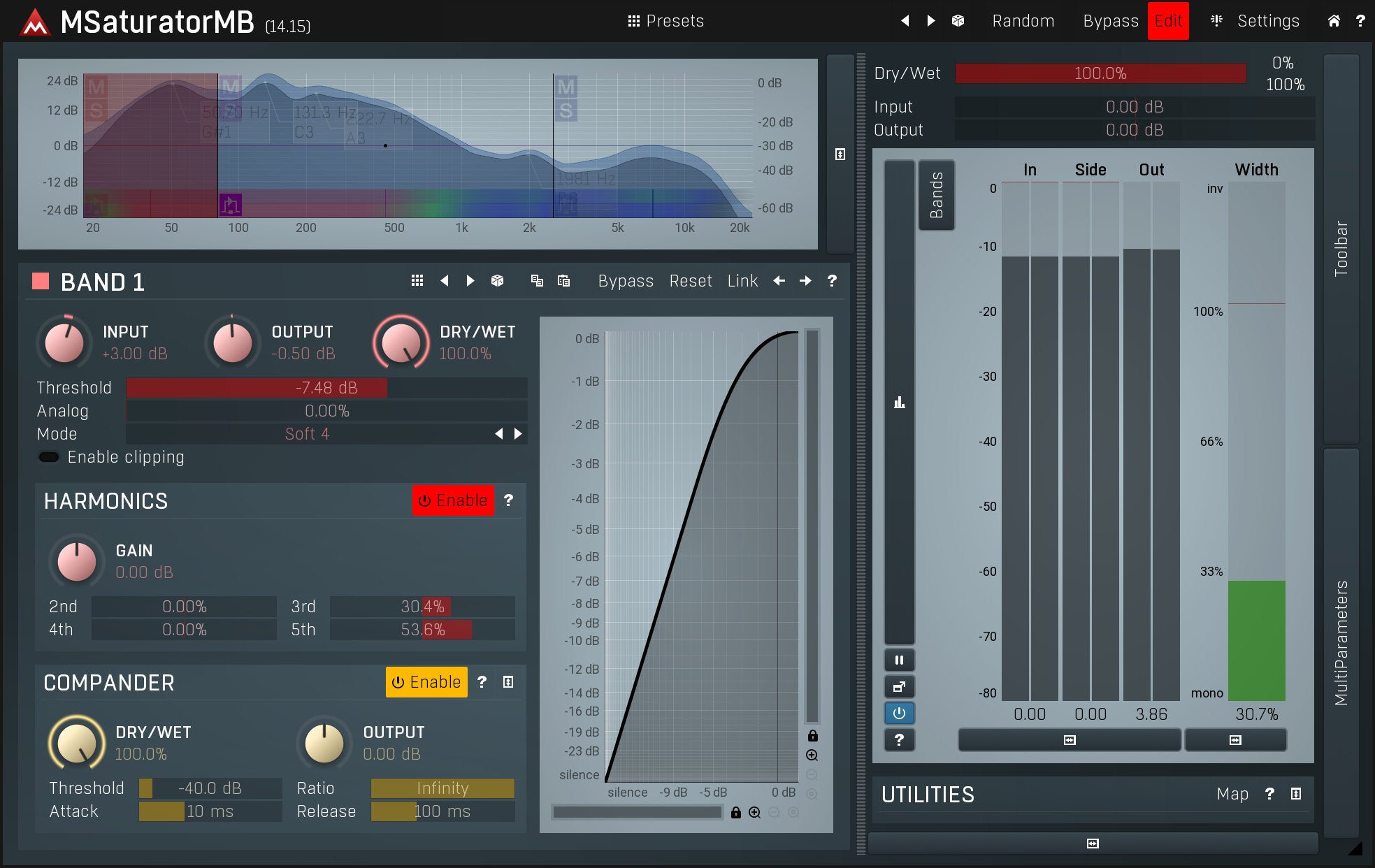Viewport: 1375px width, 868px height.
Task: Click the pause button in the meters panel
Action: 899,660
